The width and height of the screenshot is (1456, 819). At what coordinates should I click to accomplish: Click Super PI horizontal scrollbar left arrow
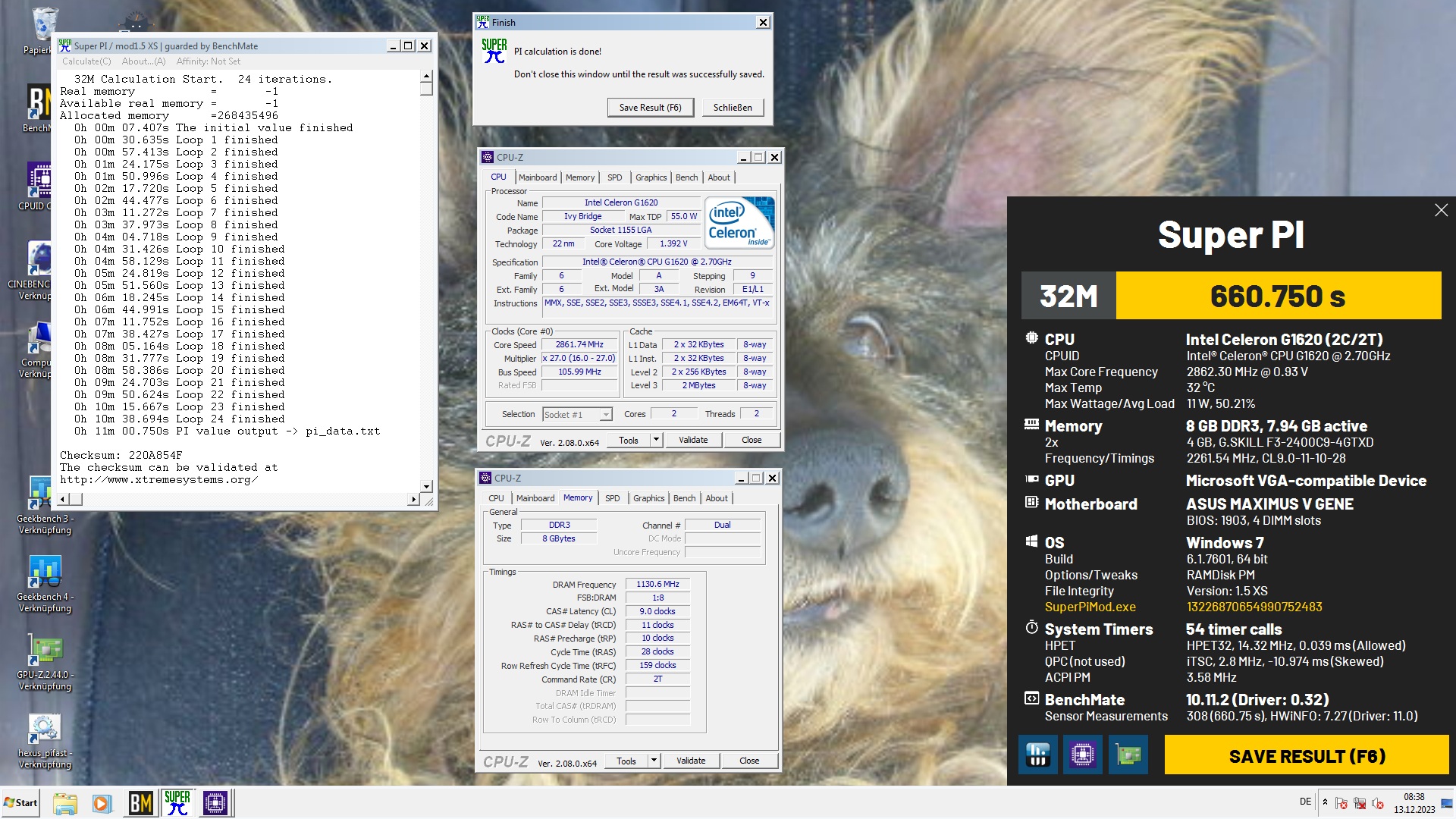click(x=64, y=499)
